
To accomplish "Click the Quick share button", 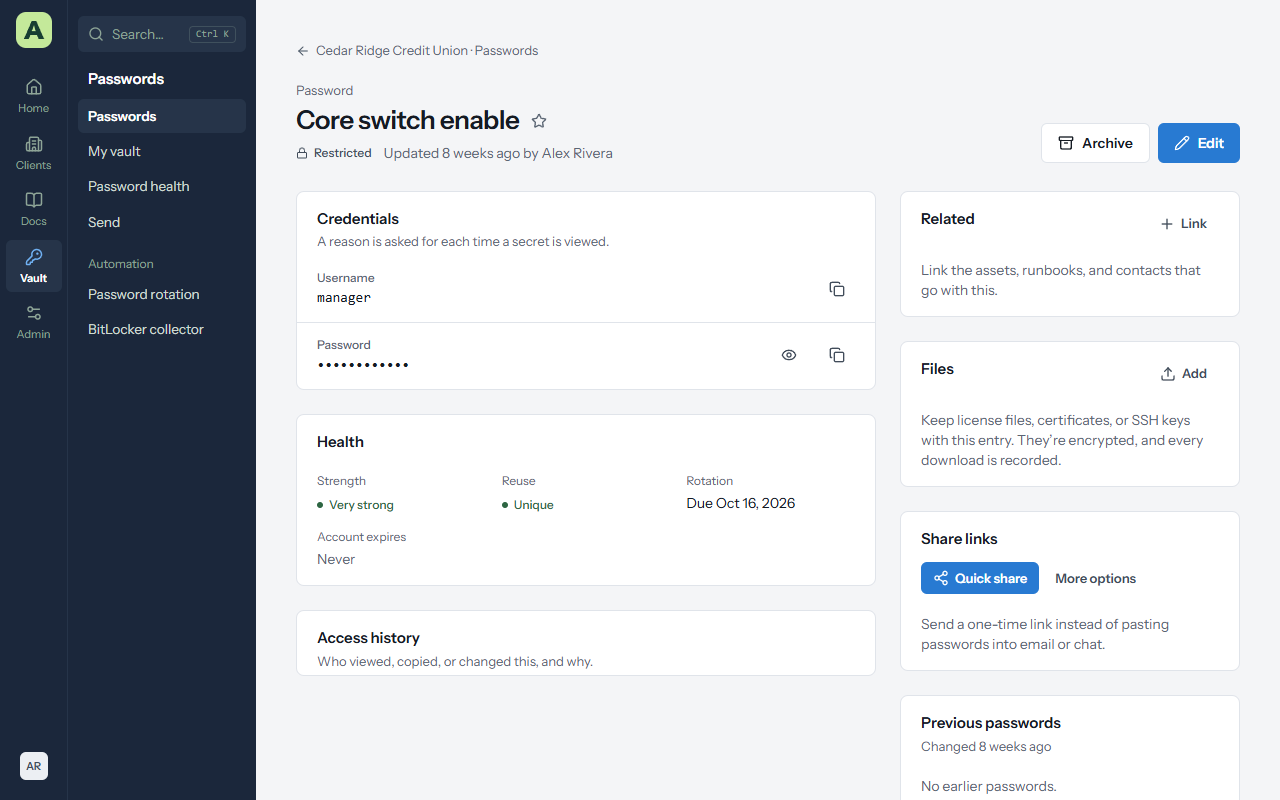I will point(980,578).
